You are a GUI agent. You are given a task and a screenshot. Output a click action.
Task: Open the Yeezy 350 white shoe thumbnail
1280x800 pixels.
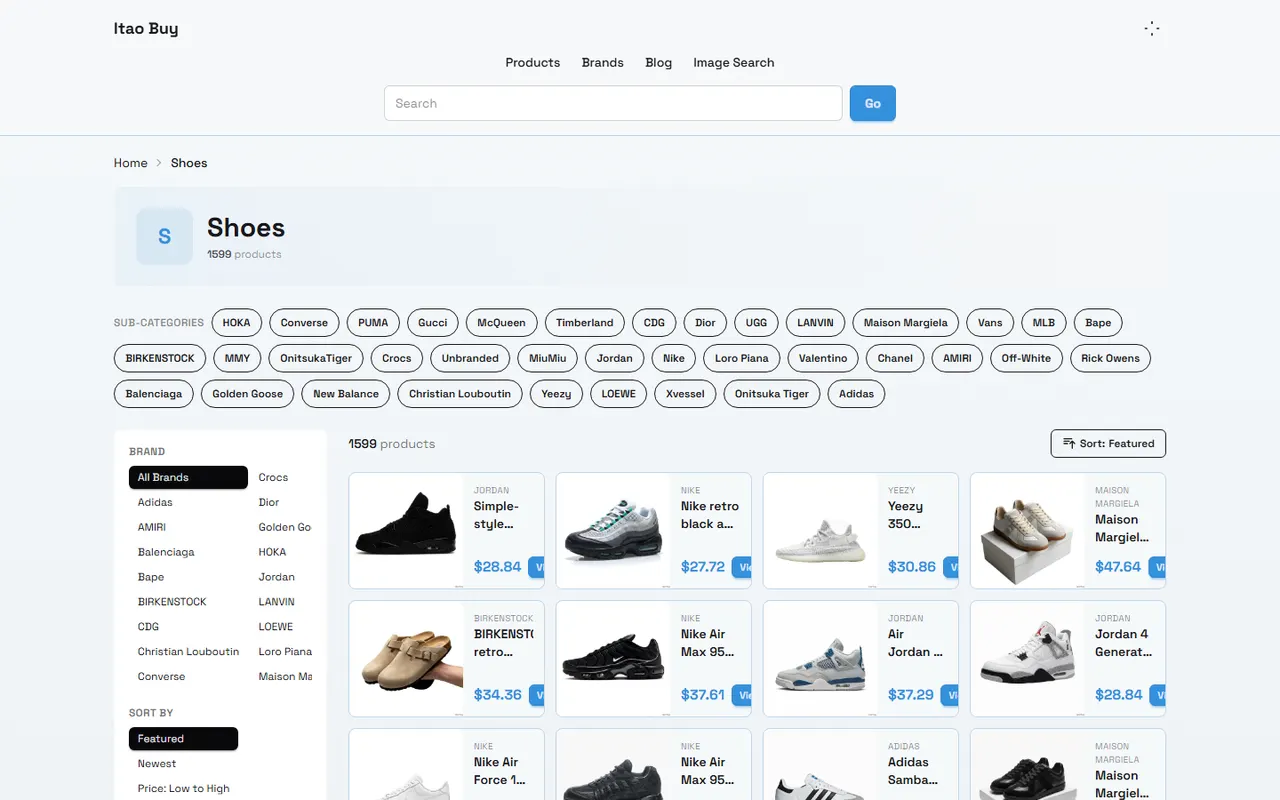coord(820,530)
